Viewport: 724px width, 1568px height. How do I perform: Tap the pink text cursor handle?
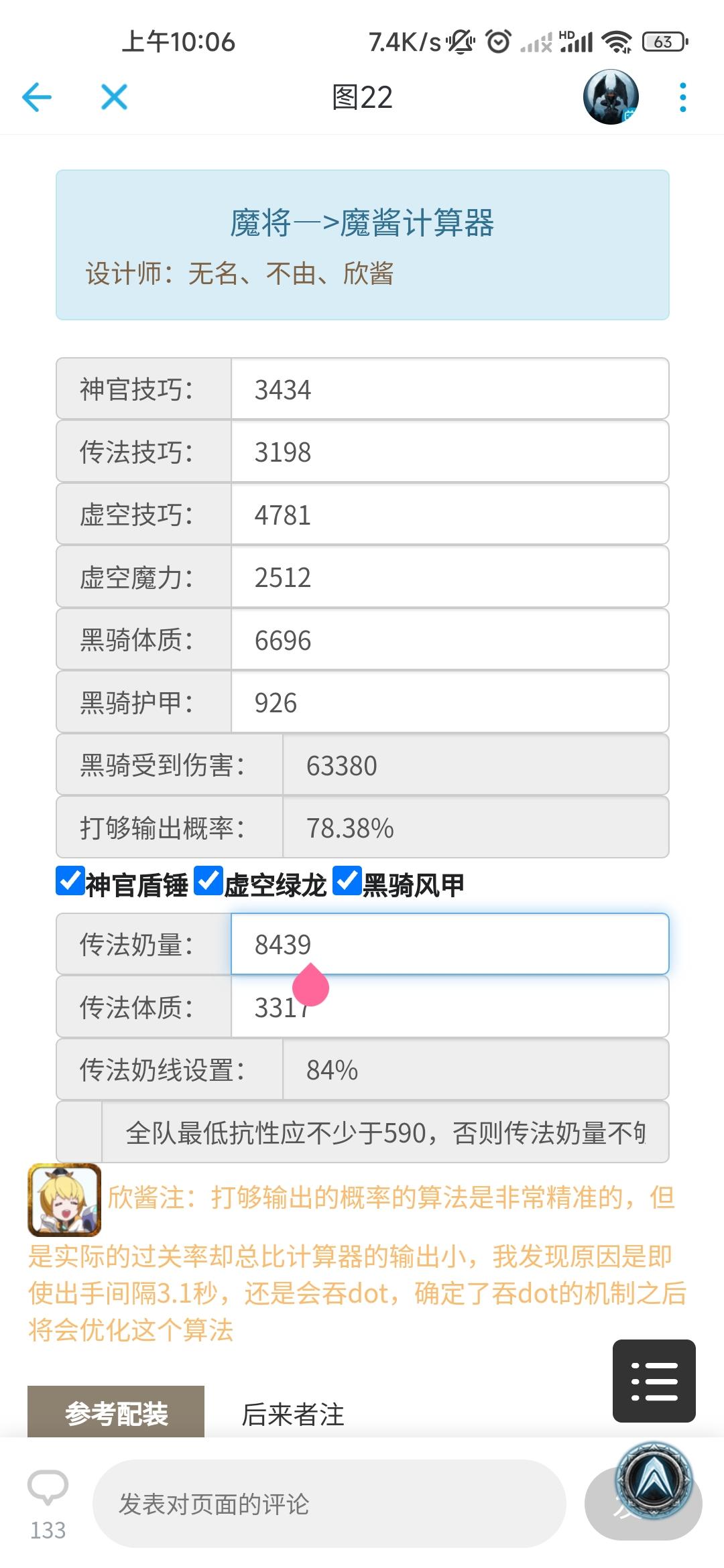coord(310,984)
